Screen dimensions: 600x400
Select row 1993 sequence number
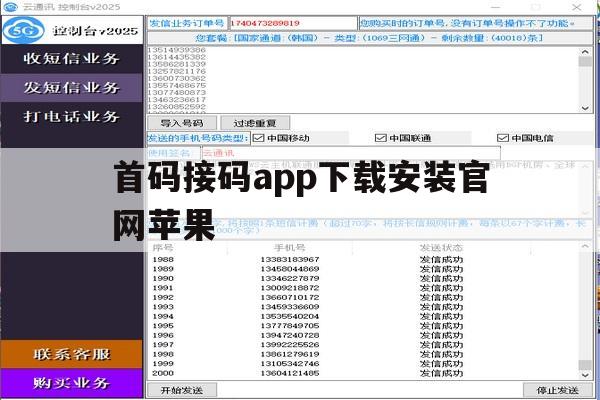coord(163,307)
